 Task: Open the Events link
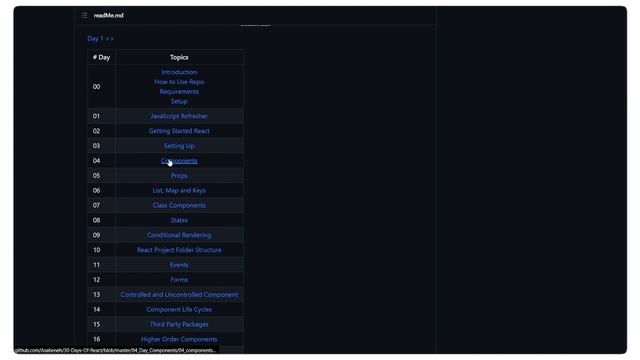[x=179, y=265]
